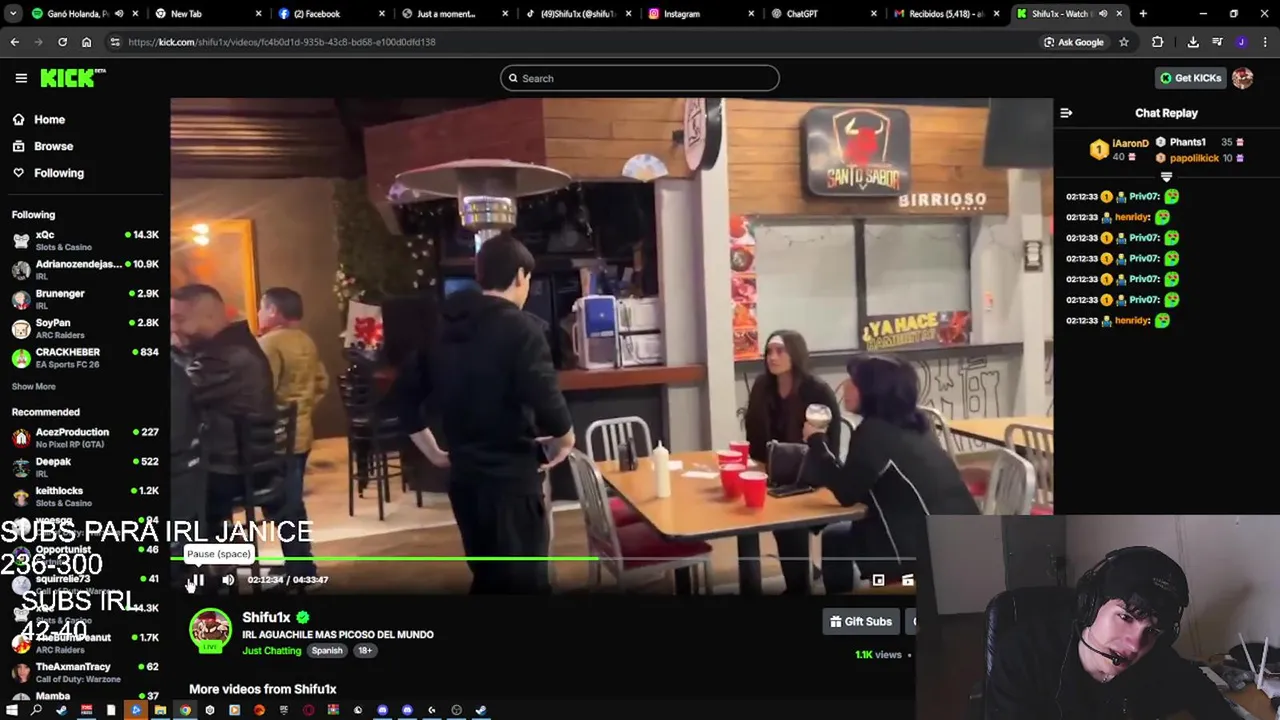
Task: Open Deepak recommended channel
Action: click(85, 467)
